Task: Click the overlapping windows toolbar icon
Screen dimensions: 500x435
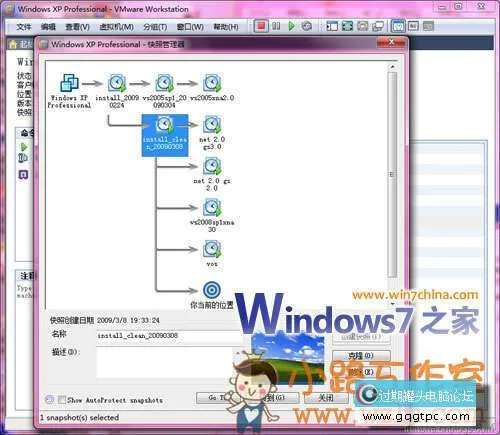Action: click(x=378, y=26)
